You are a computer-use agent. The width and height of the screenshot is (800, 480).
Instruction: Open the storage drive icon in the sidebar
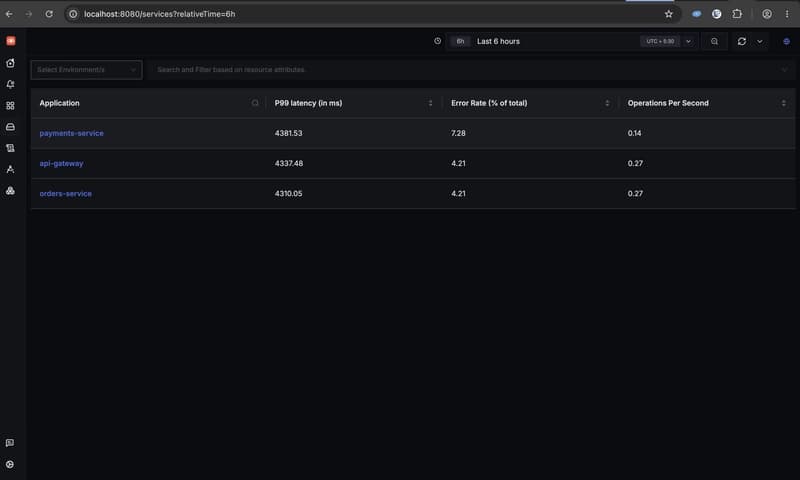10,127
